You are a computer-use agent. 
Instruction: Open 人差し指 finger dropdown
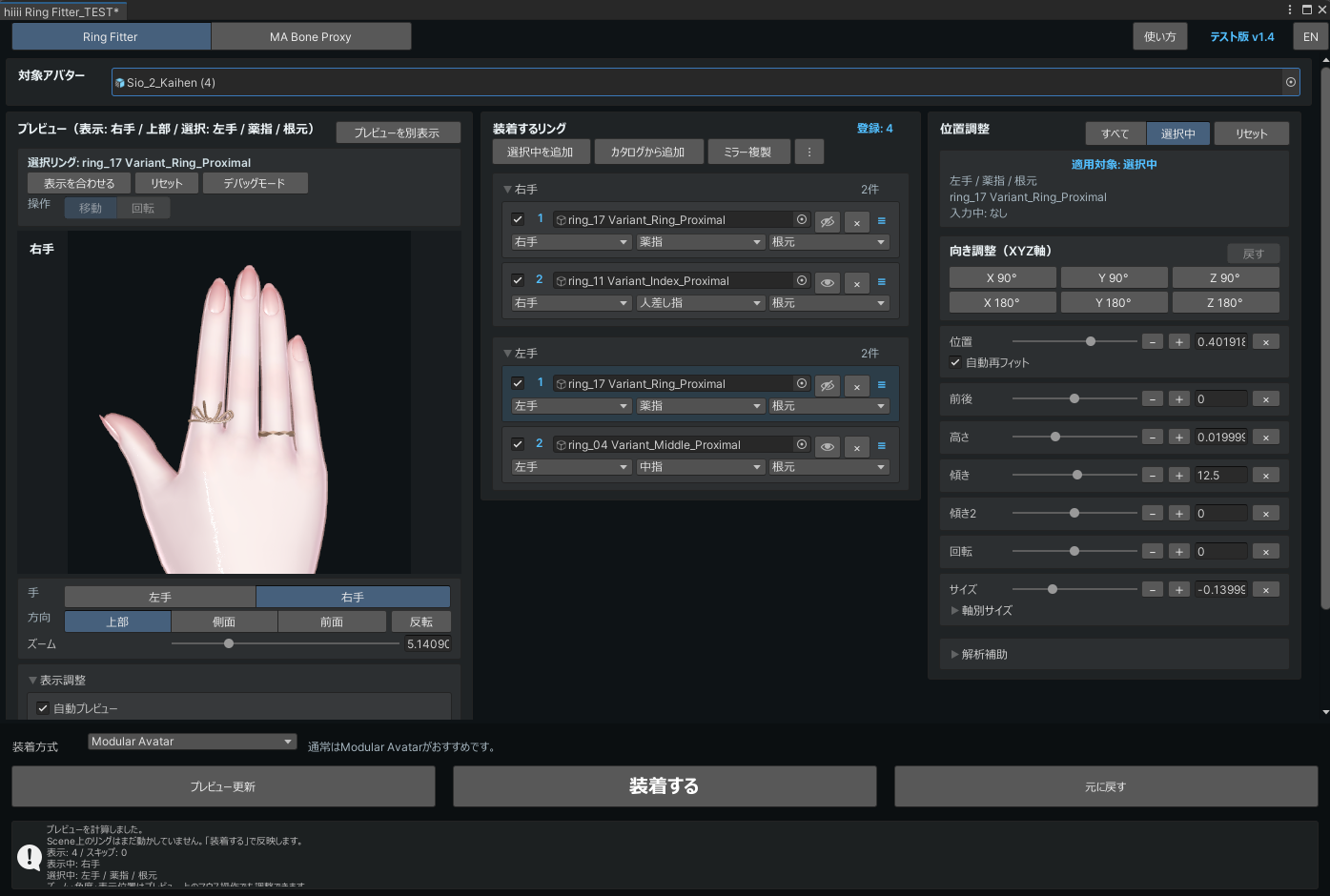pyautogui.click(x=702, y=303)
